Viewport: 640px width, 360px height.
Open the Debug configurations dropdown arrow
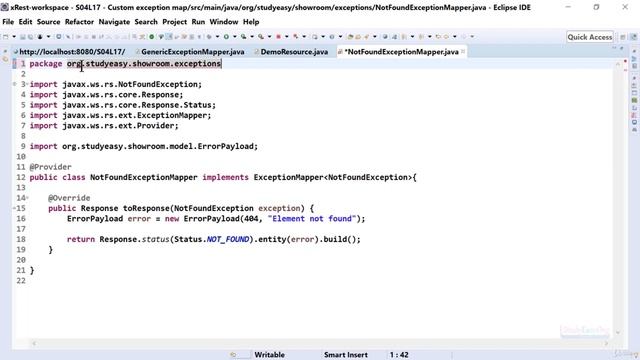(x=217, y=37)
